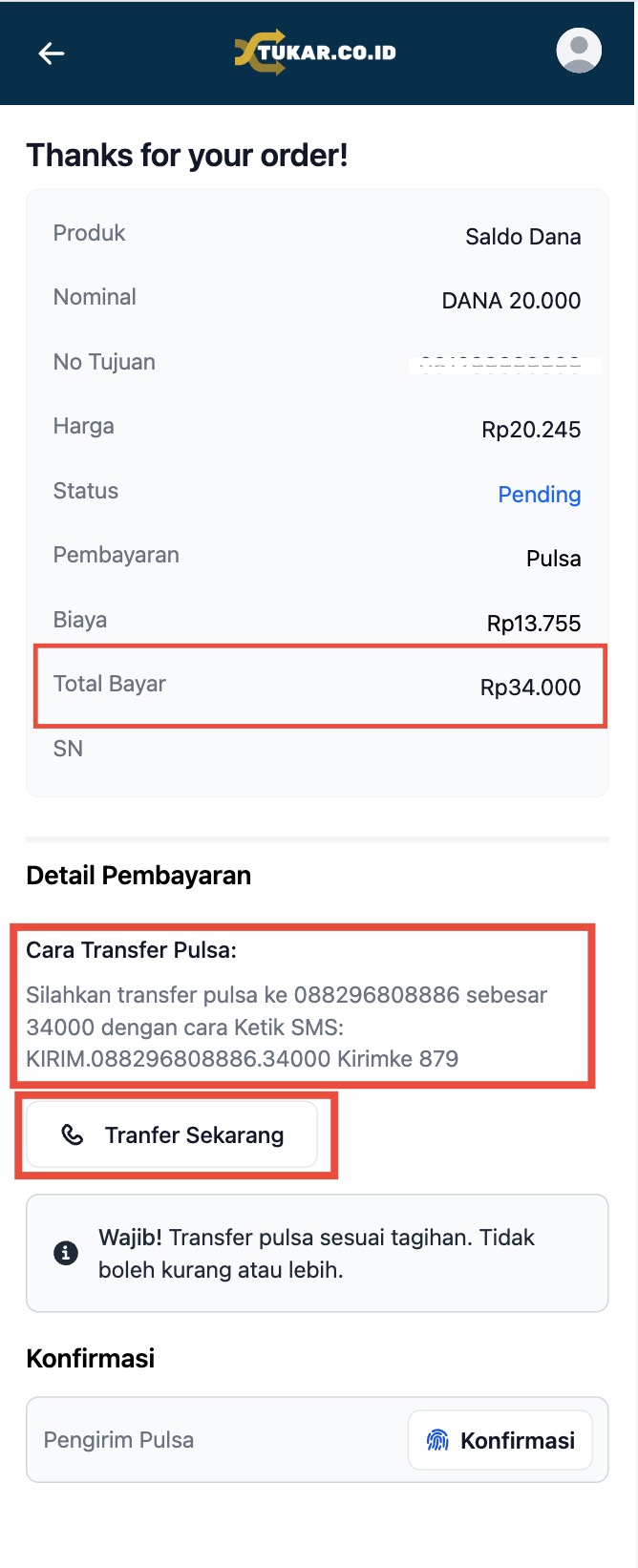638x1568 pixels.
Task: Click the Cara Transfer Pulsa instruction text
Action: (287, 1027)
